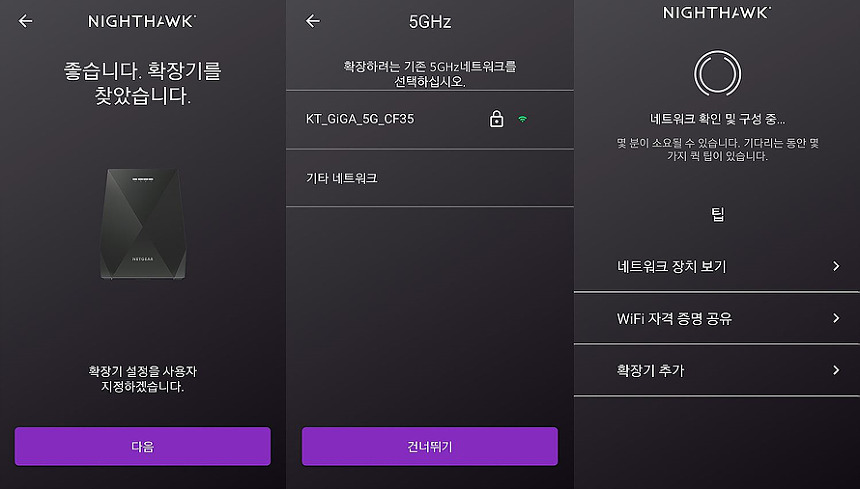Tap the NIGHTHAWK logo on first screen

point(142,21)
